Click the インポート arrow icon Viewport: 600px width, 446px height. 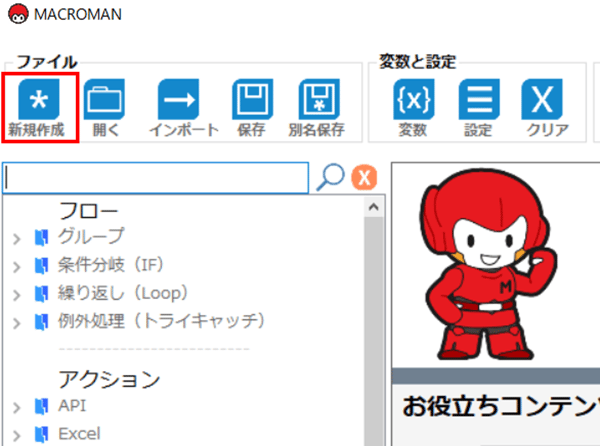click(x=179, y=99)
